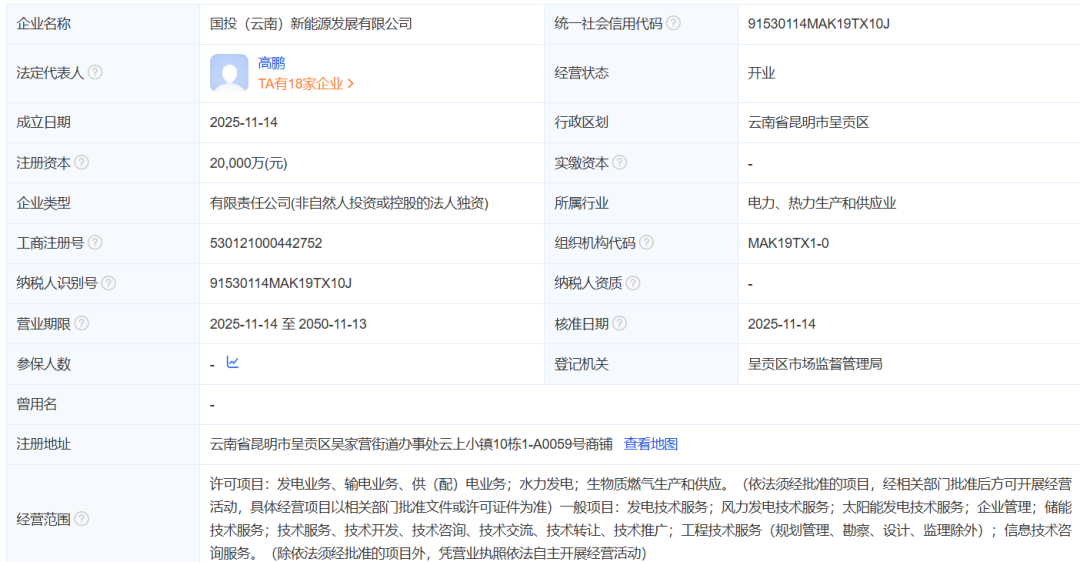Open the 参保人数 trend chart icon

tap(232, 363)
